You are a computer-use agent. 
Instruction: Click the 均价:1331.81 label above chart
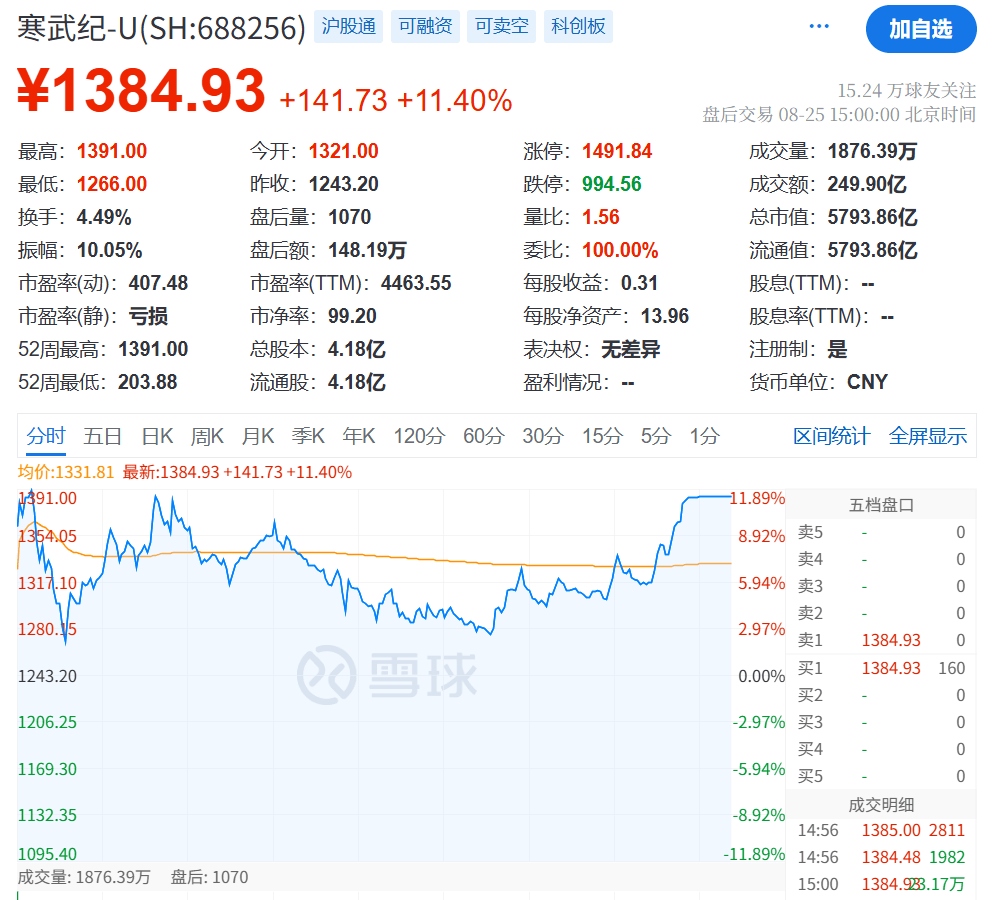click(x=65, y=472)
